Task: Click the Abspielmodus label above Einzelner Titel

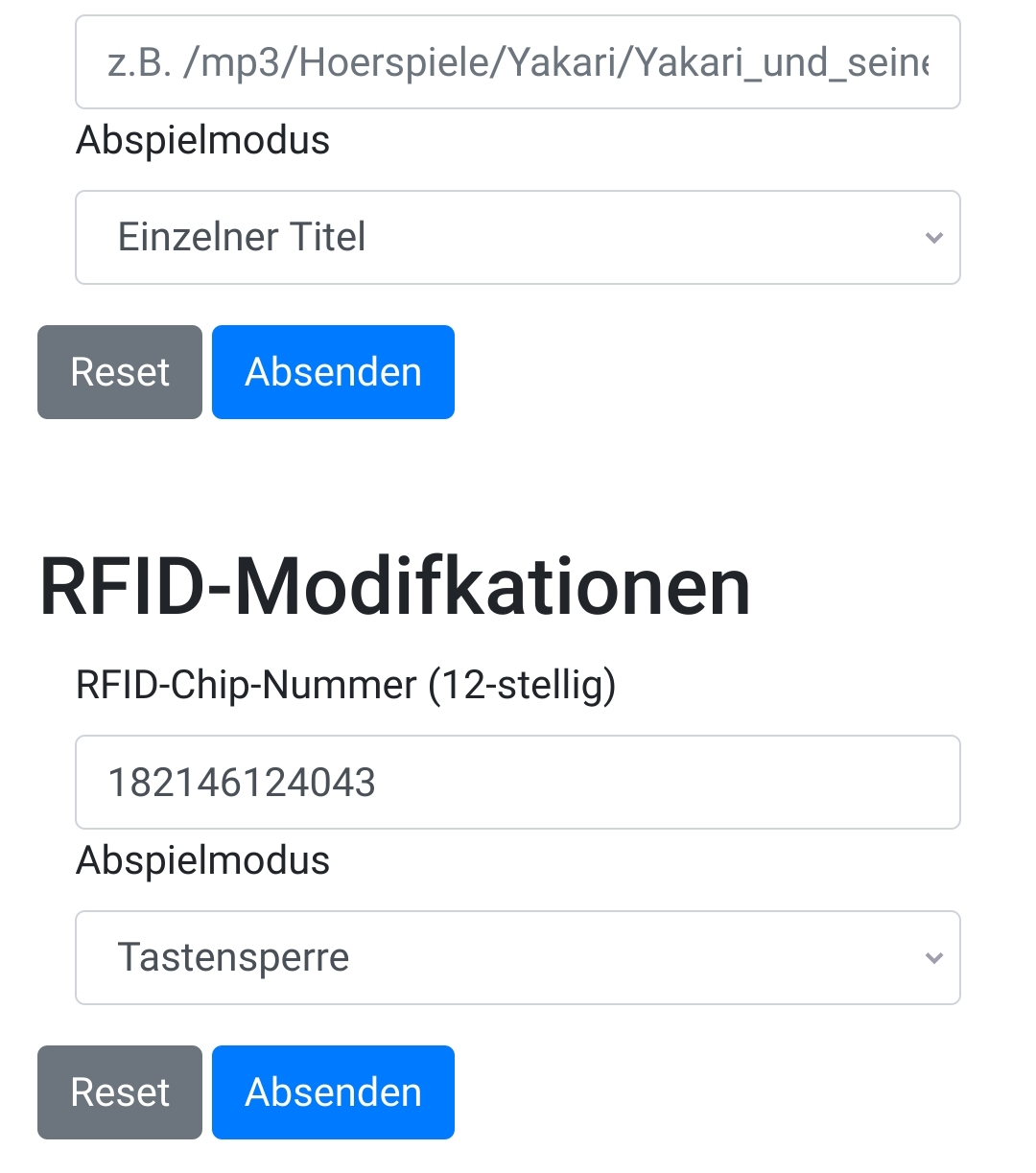Action: click(x=203, y=140)
